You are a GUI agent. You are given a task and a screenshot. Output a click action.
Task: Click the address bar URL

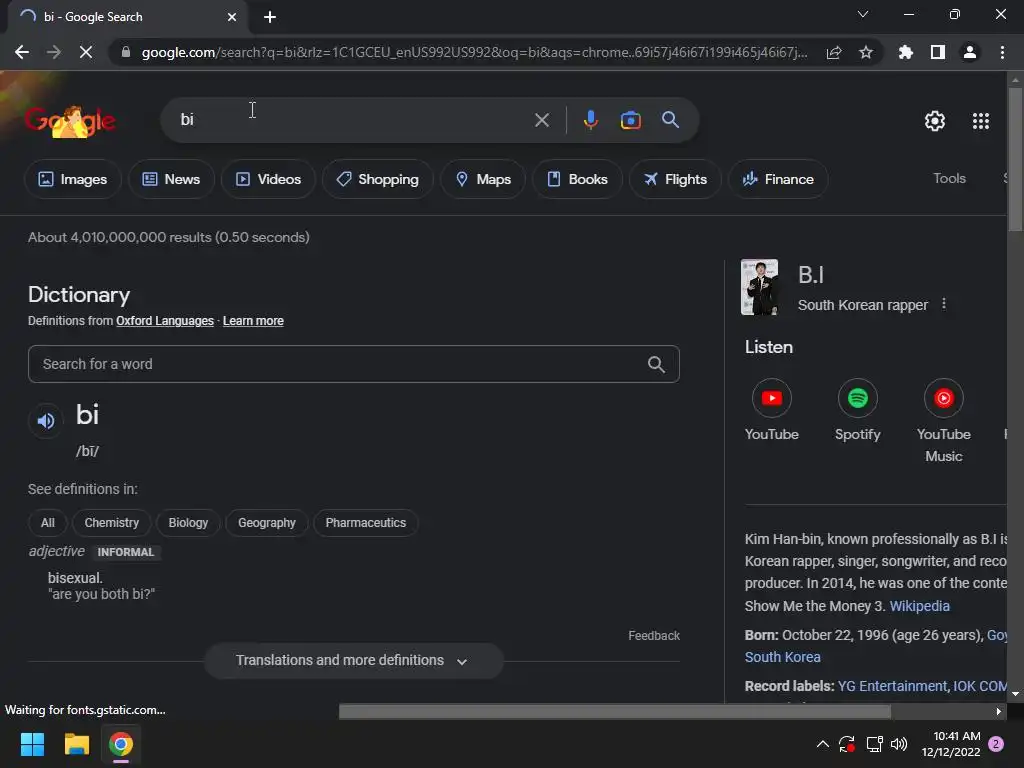pyautogui.click(x=474, y=52)
